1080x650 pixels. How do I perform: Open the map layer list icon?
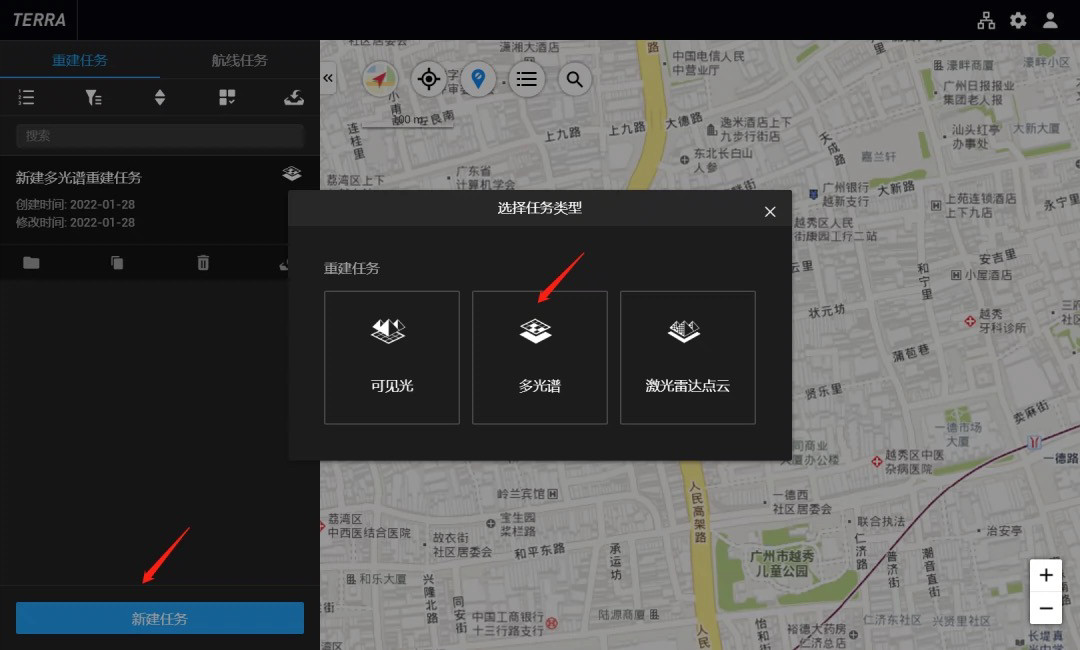pyautogui.click(x=527, y=79)
